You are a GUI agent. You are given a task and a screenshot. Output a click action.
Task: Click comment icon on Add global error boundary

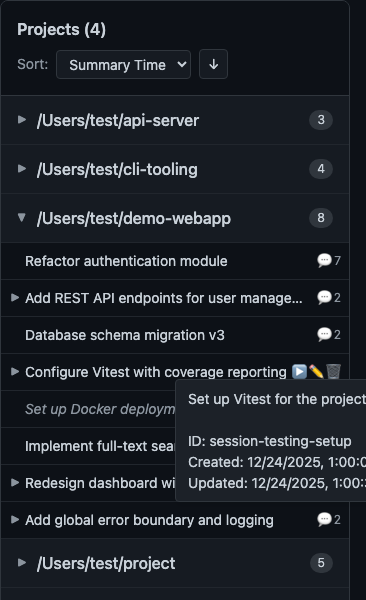[324, 519]
